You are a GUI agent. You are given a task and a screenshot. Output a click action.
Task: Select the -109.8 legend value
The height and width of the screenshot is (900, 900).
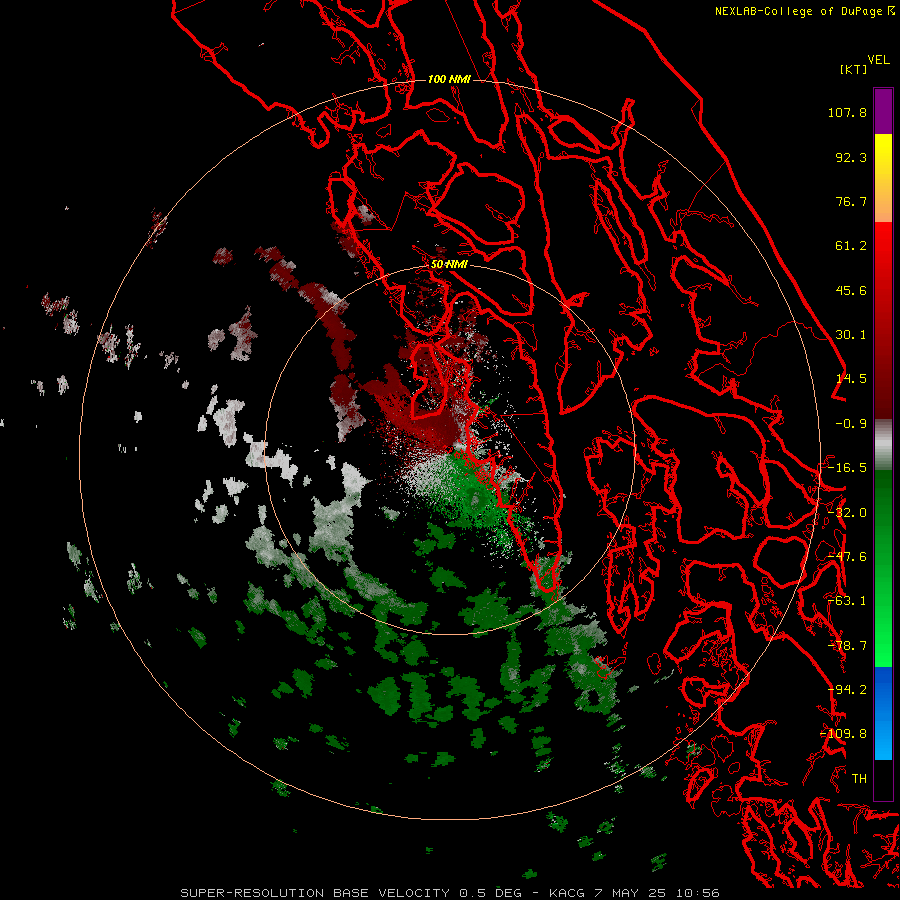tap(844, 734)
